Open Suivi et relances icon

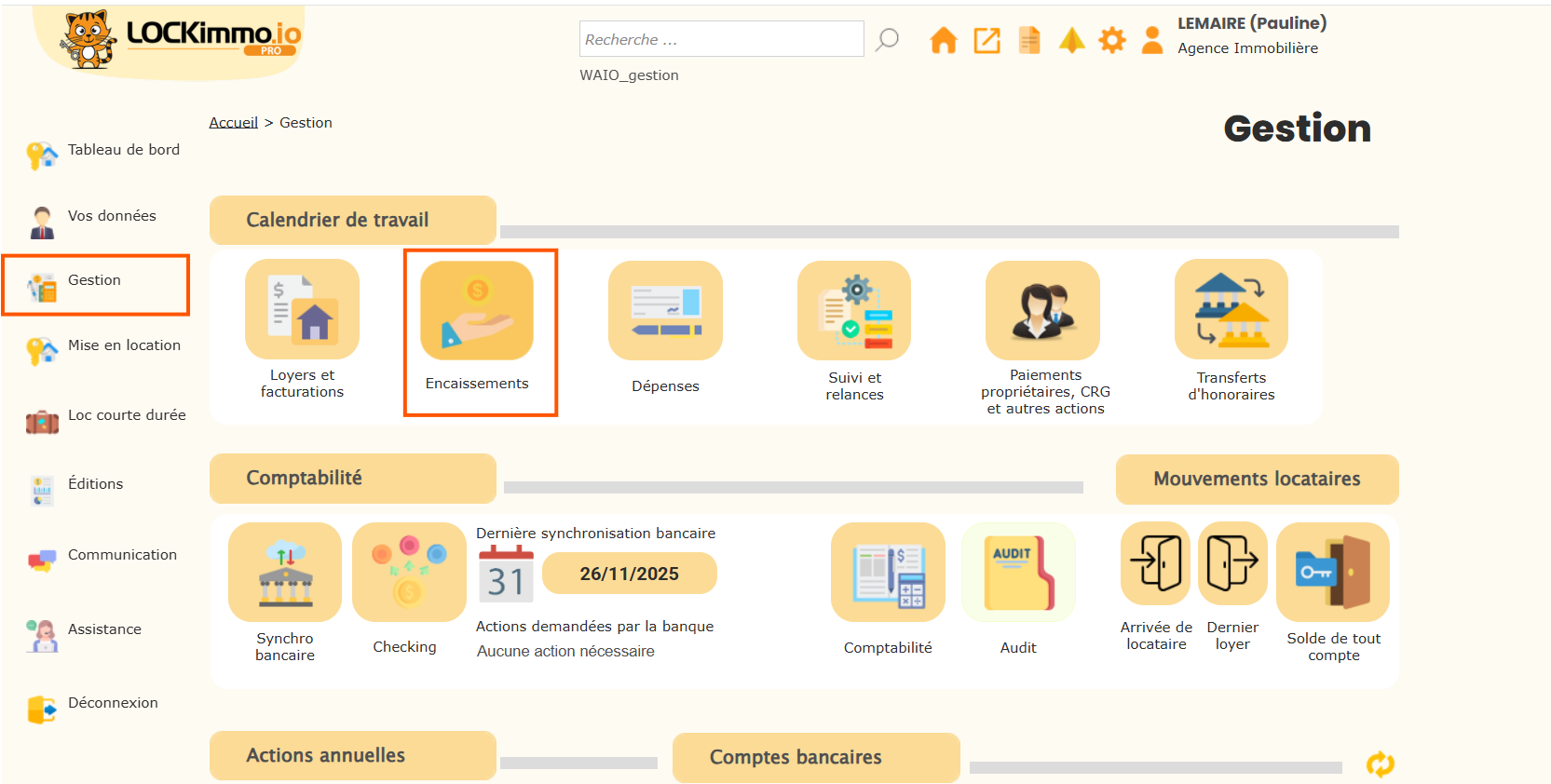pos(854,311)
